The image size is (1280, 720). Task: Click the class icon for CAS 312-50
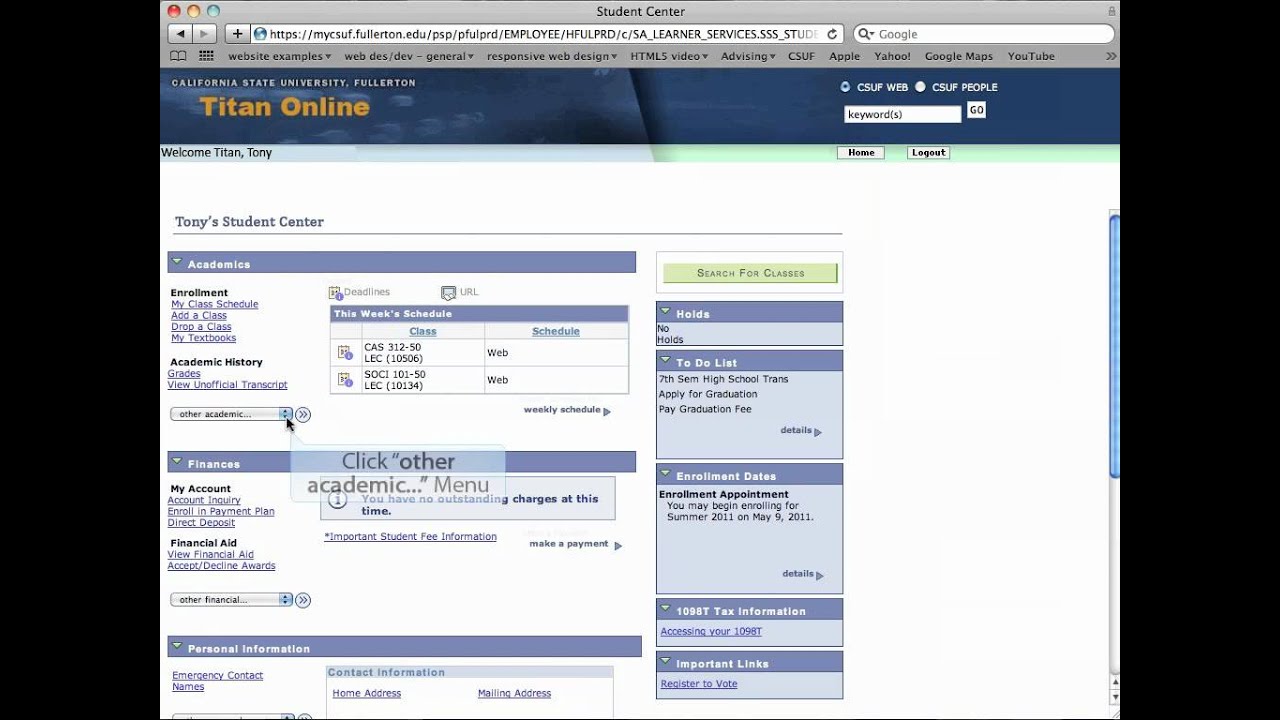(x=344, y=352)
